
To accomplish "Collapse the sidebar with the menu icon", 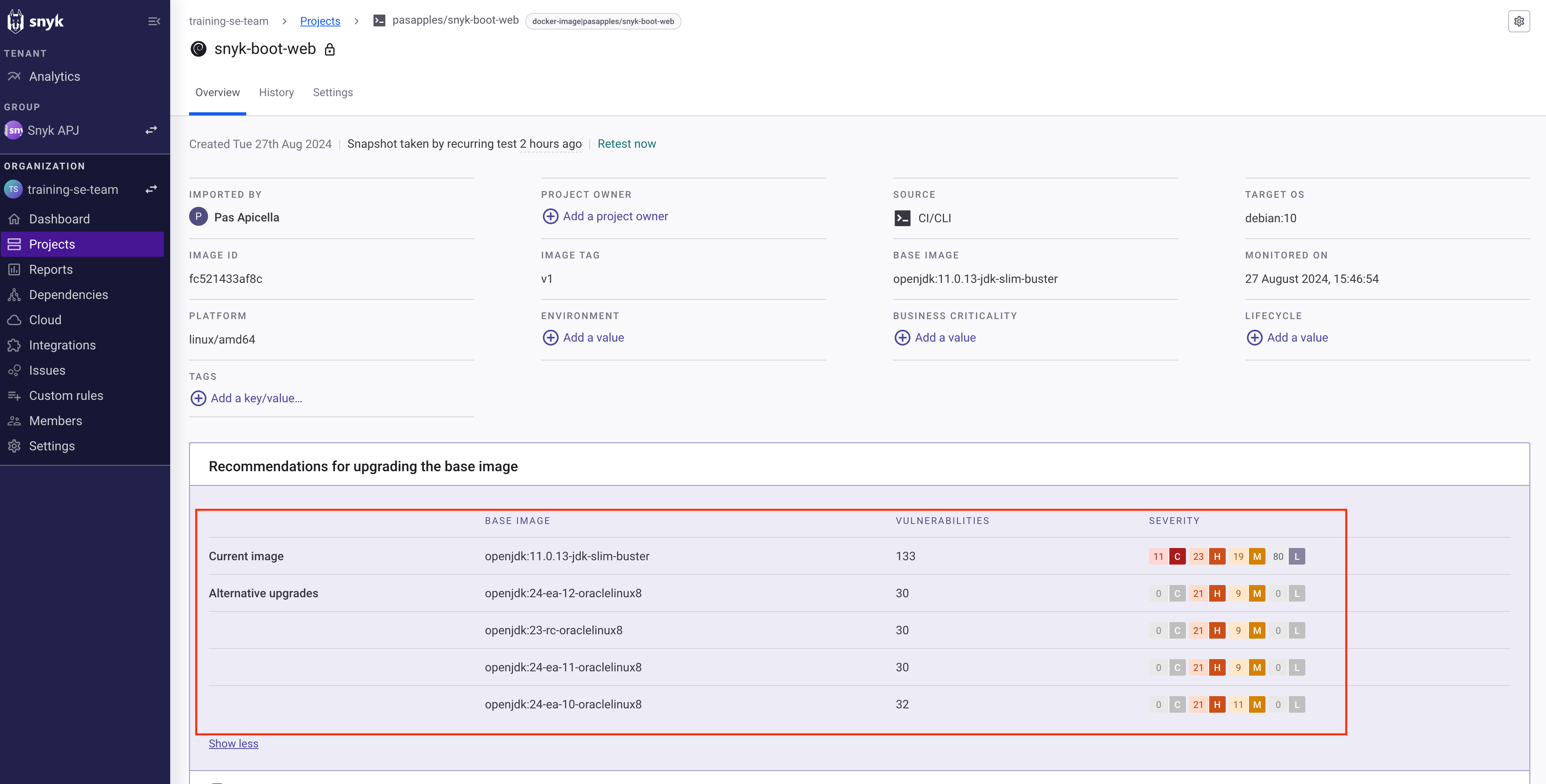I will coord(154,22).
